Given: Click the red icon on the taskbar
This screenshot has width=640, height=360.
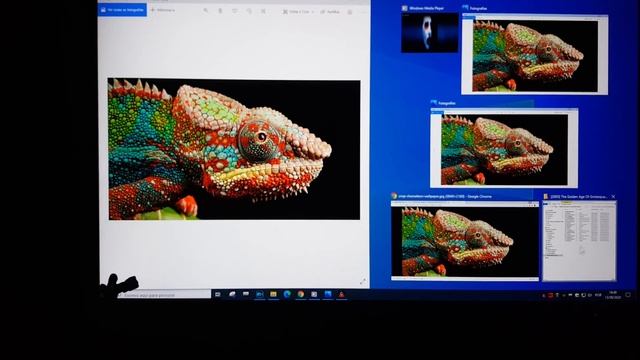Looking at the screenshot, I should (x=342, y=294).
